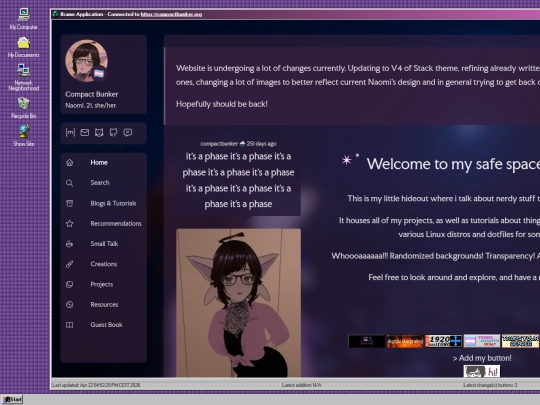
Task: Open Blogs & Tutorials section
Action: [x=113, y=203]
